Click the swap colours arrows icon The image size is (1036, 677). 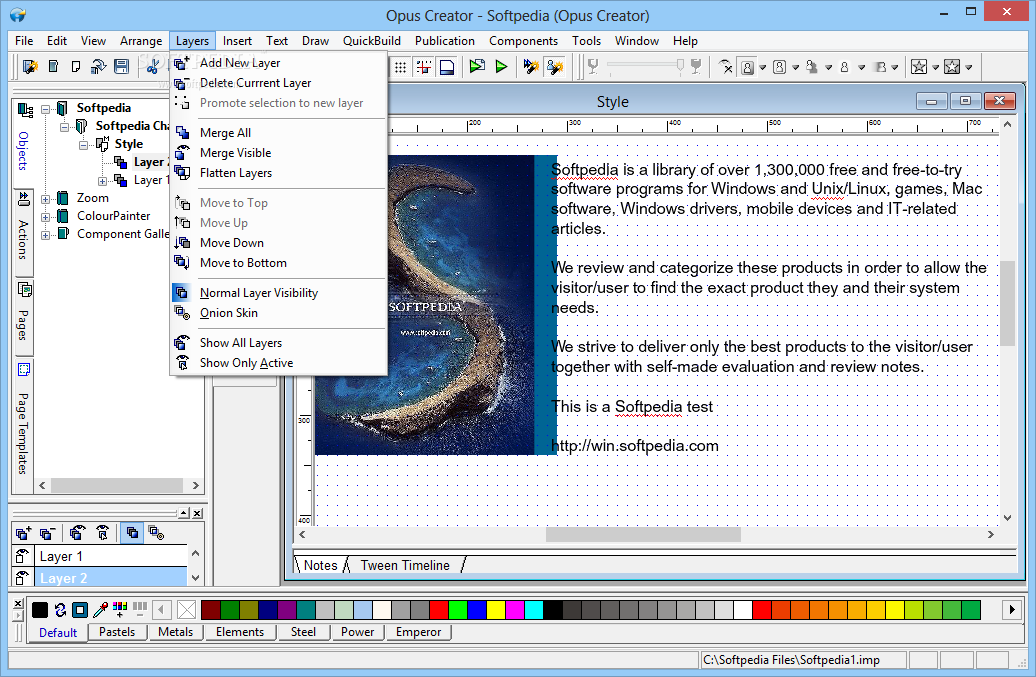(60, 610)
